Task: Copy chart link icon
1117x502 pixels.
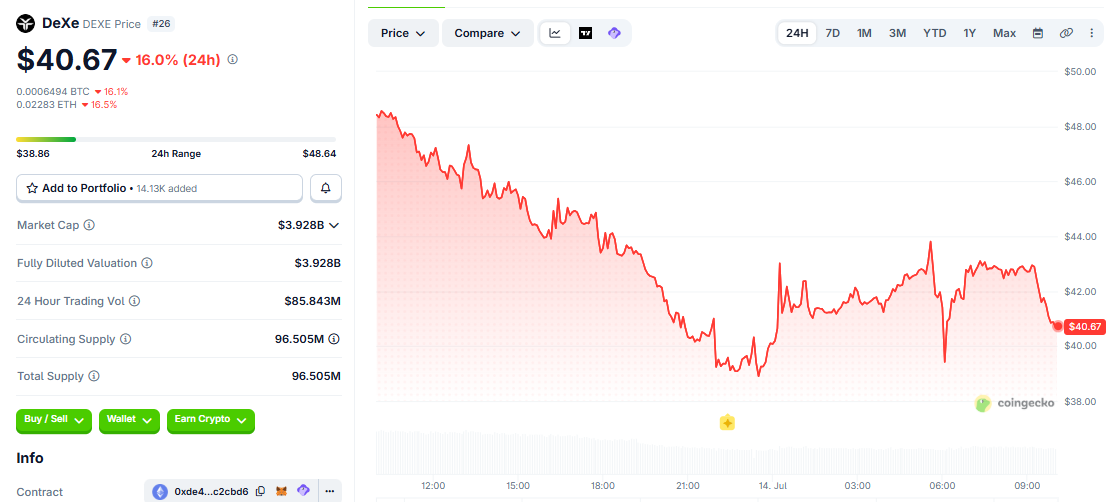Action: pyautogui.click(x=1066, y=33)
